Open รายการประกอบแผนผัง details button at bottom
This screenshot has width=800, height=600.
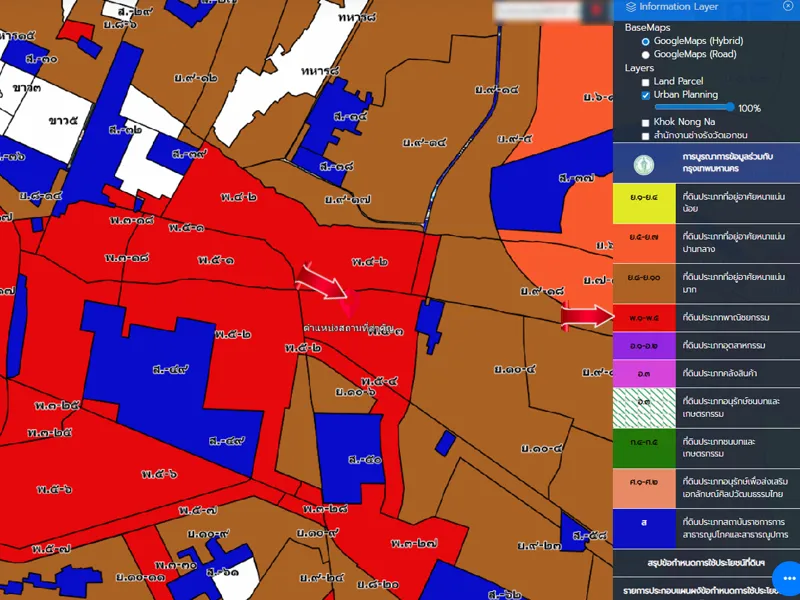click(700, 589)
